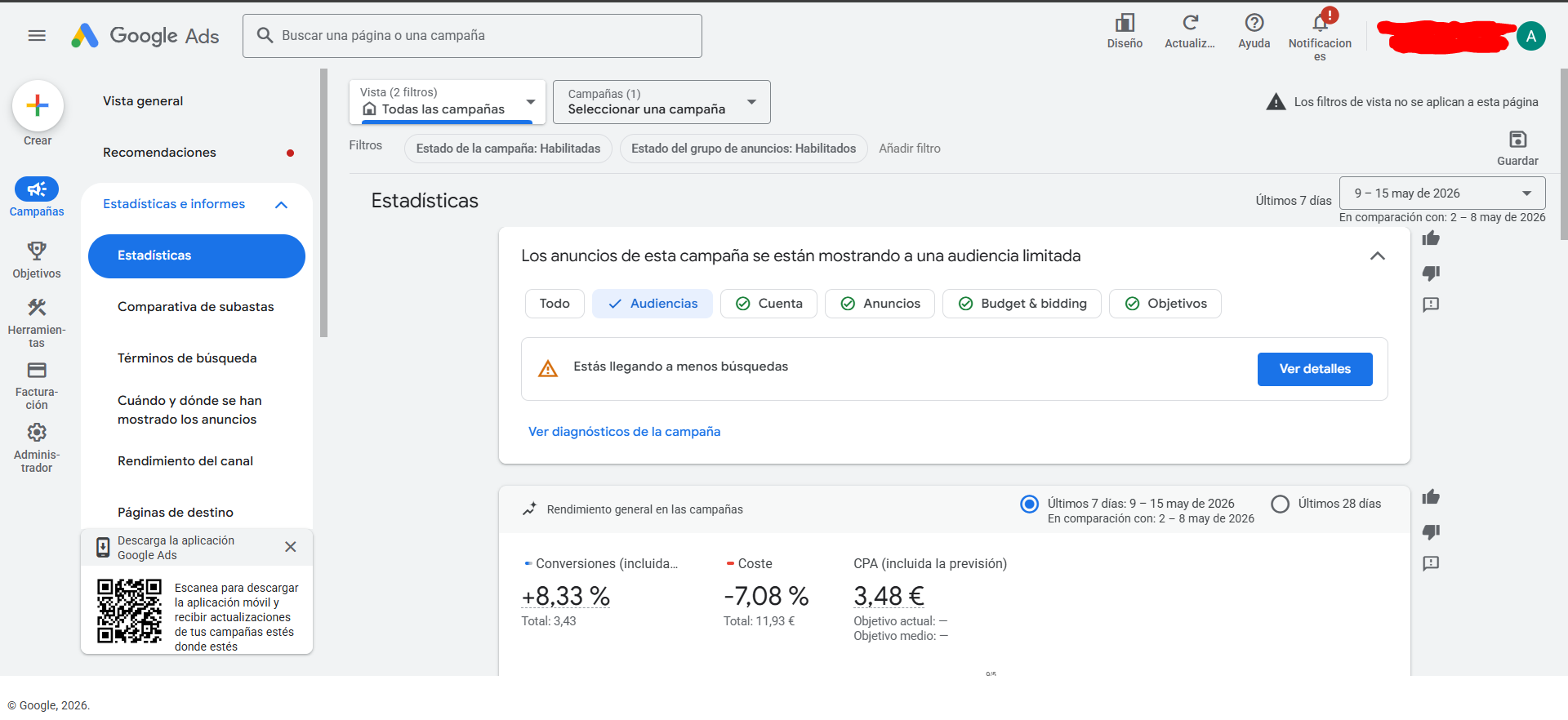Click Conversiones +8,33 % metric
Image resolution: width=1568 pixels, height=720 pixels.
click(565, 597)
